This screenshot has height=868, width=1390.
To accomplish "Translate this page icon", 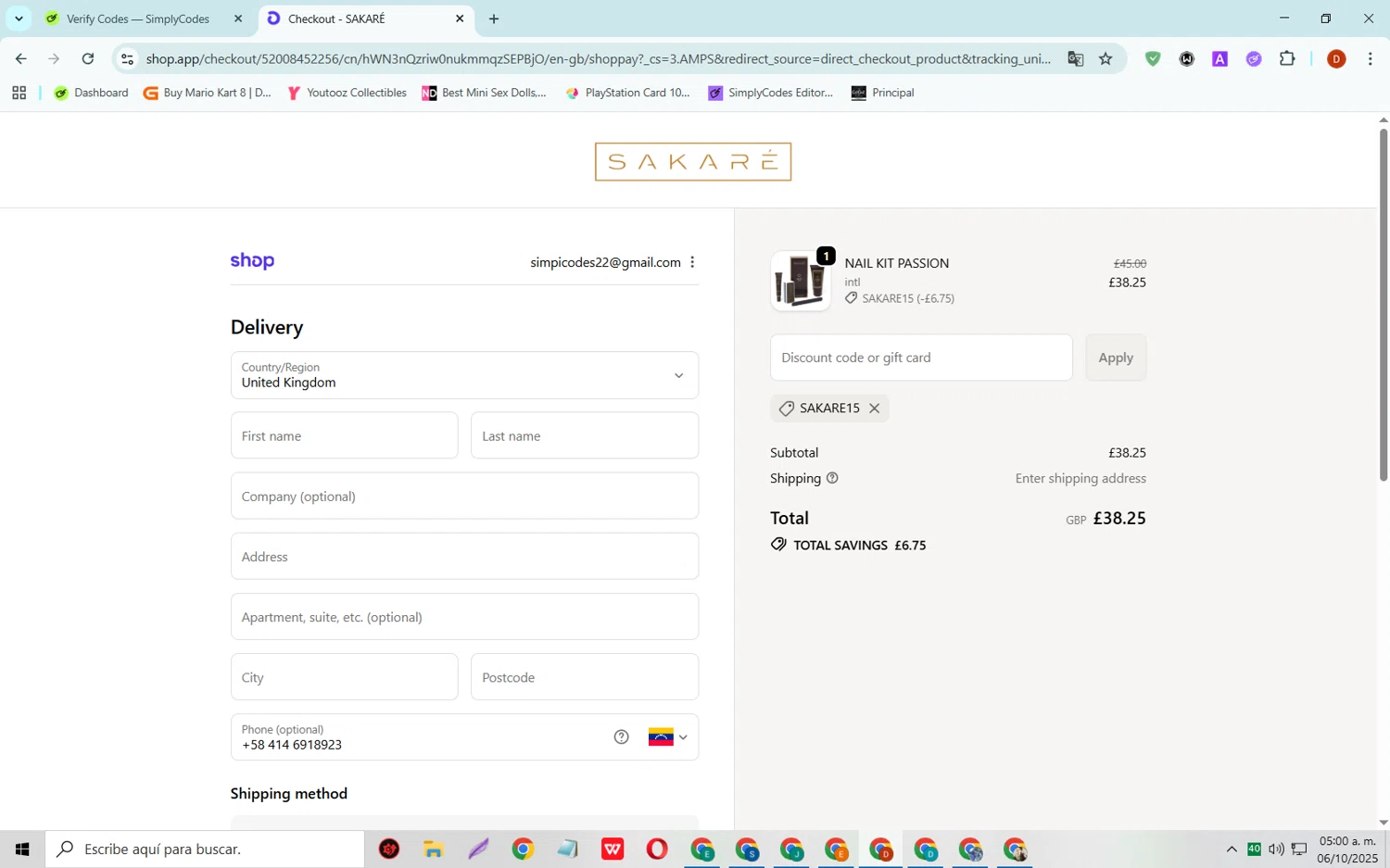I will click(1075, 59).
